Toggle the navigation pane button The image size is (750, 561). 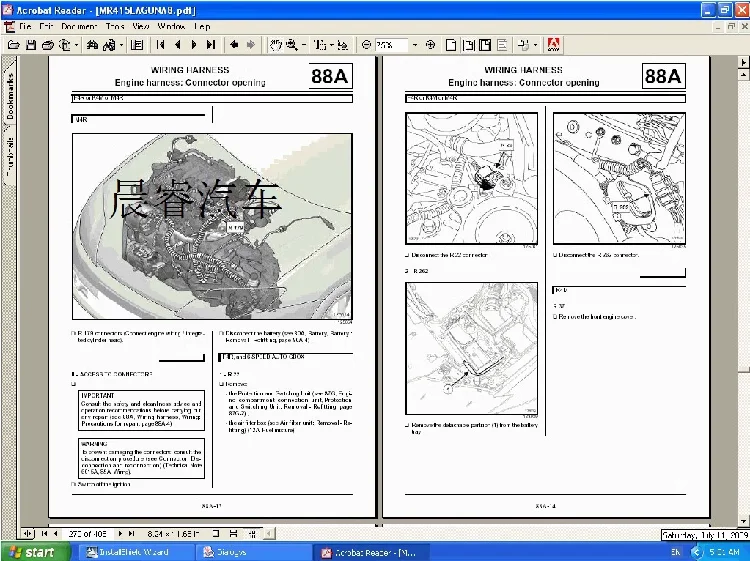137,45
